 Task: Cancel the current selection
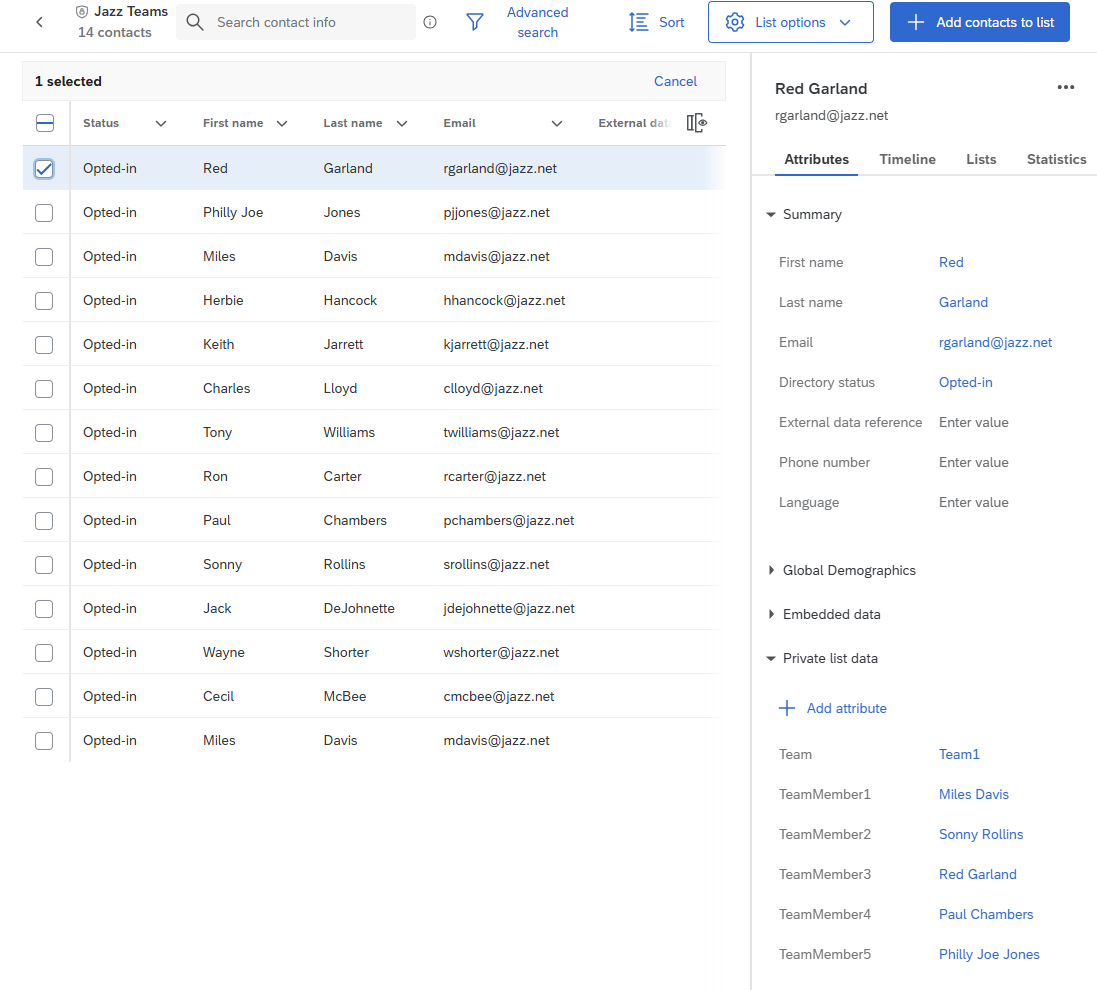tap(675, 81)
